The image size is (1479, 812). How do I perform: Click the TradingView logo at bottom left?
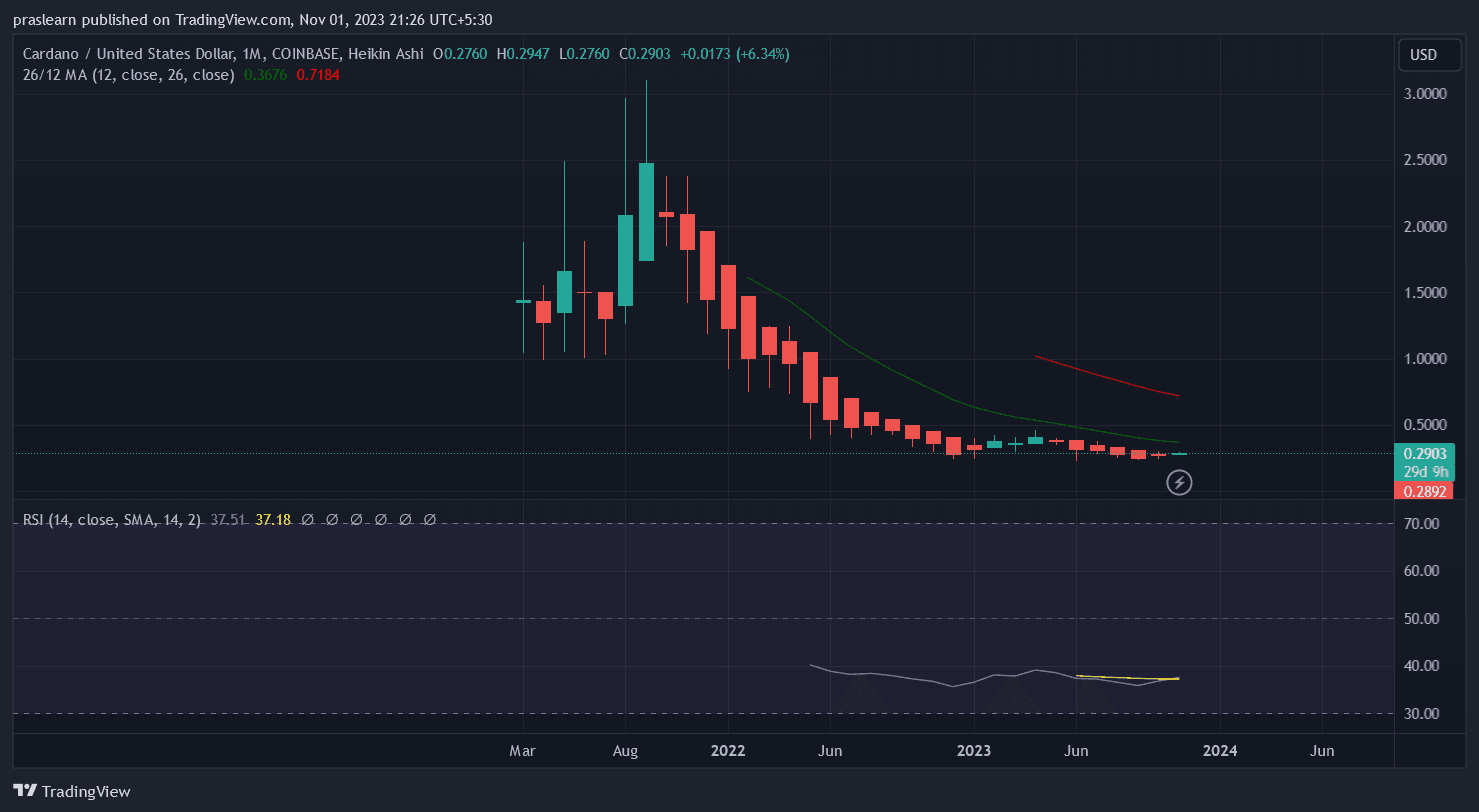pyautogui.click(x=71, y=791)
